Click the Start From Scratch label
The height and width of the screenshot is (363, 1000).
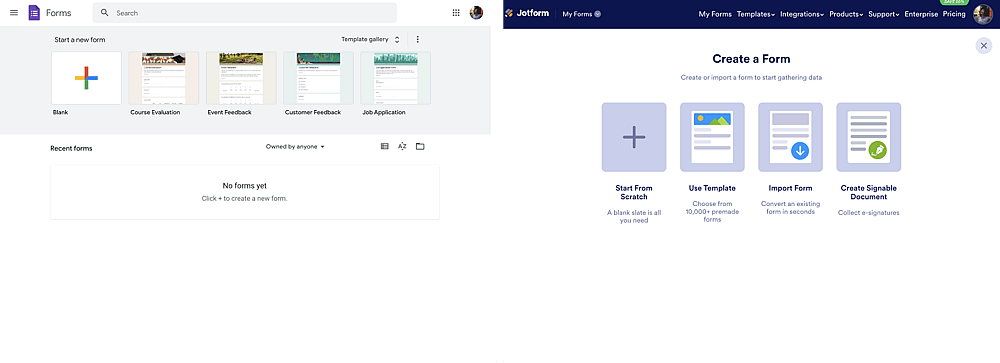(634, 192)
